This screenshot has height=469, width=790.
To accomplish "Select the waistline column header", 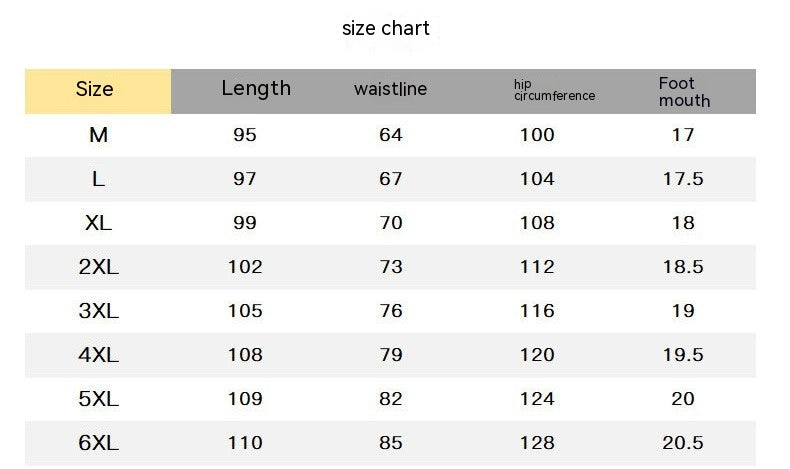I will (390, 89).
